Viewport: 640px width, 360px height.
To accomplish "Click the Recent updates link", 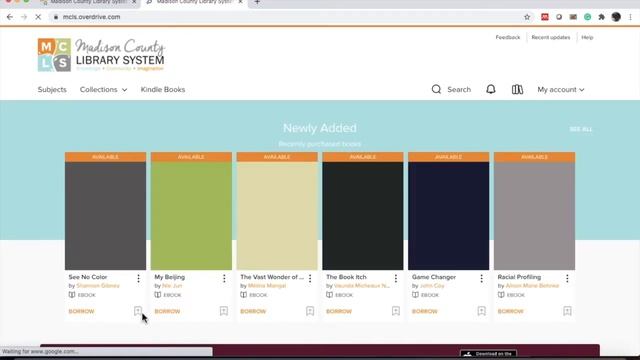I will 551,38.
